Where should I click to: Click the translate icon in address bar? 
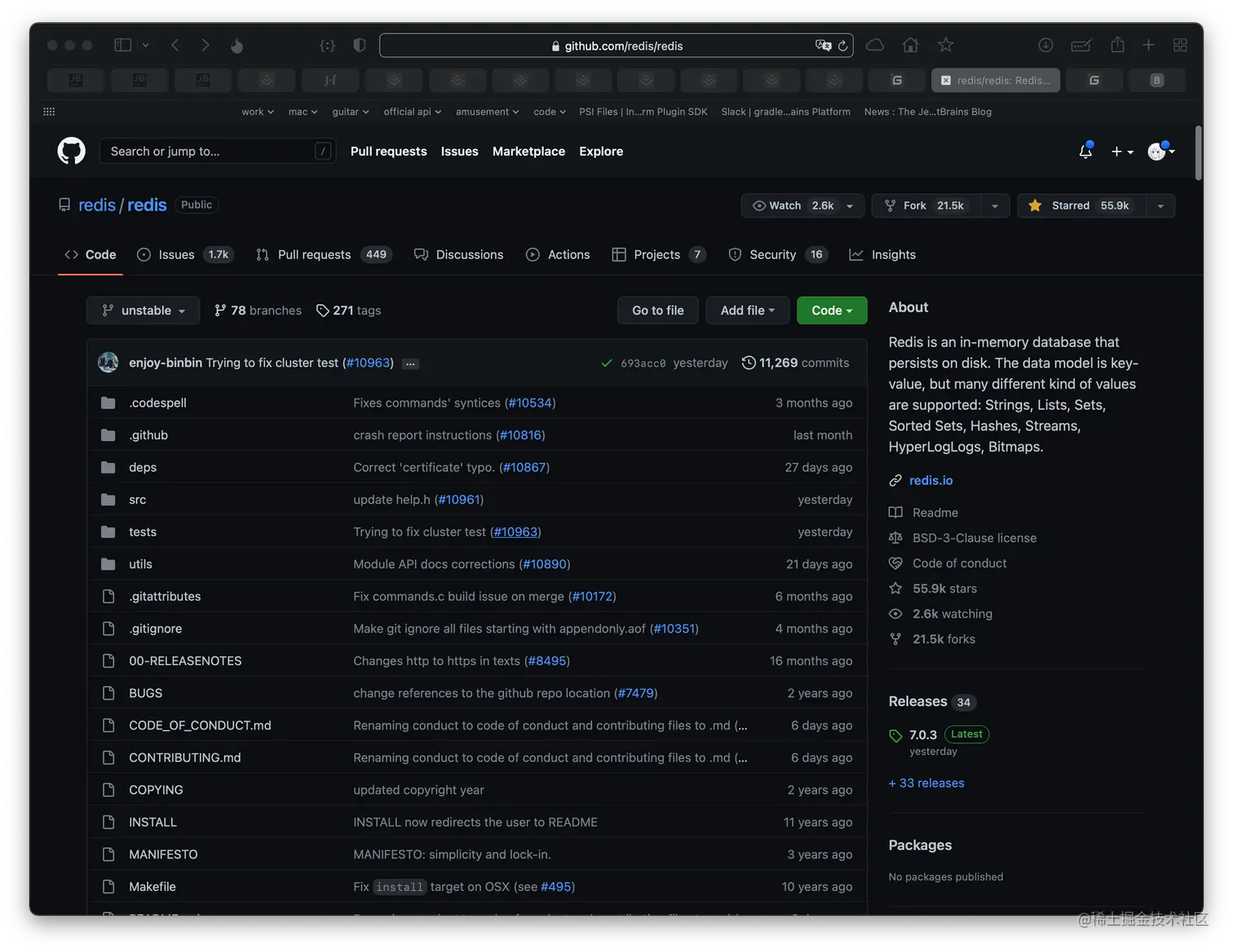(823, 46)
